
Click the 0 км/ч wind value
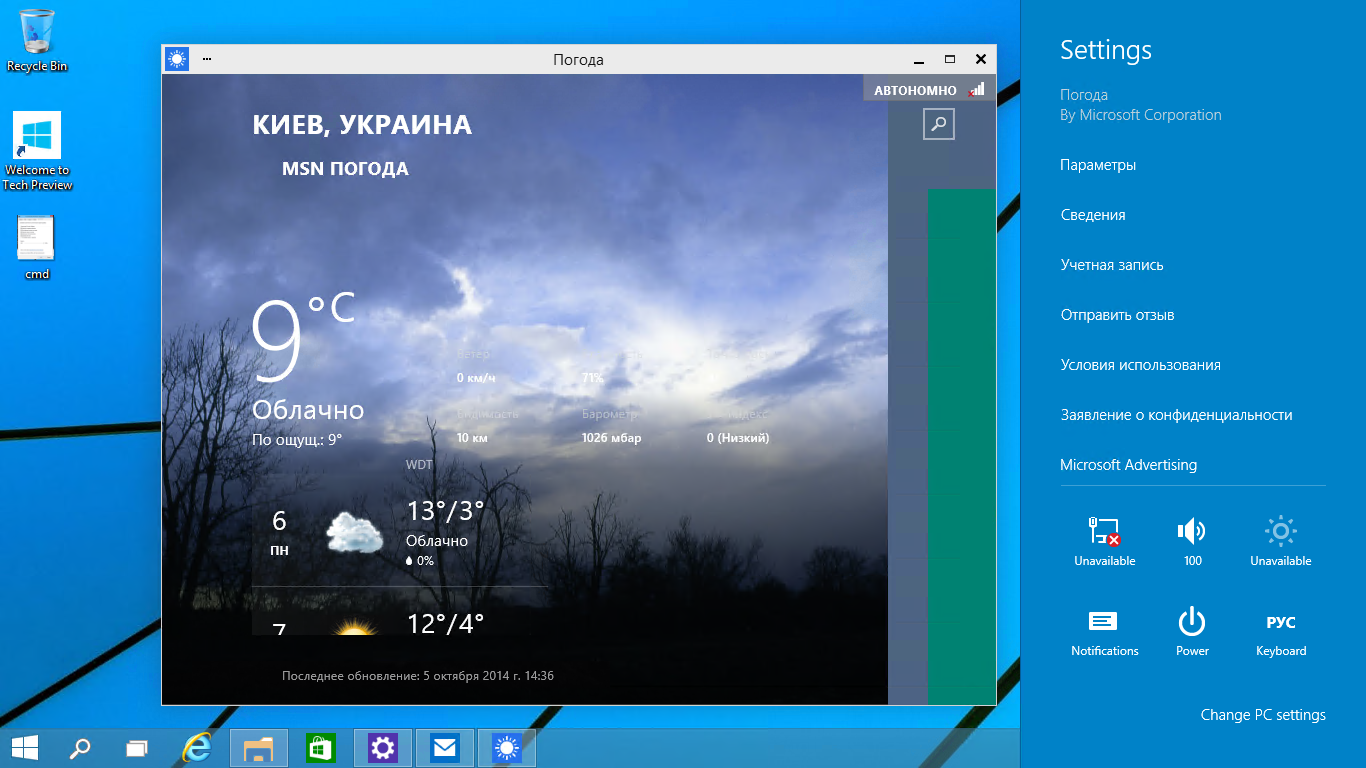click(x=476, y=378)
